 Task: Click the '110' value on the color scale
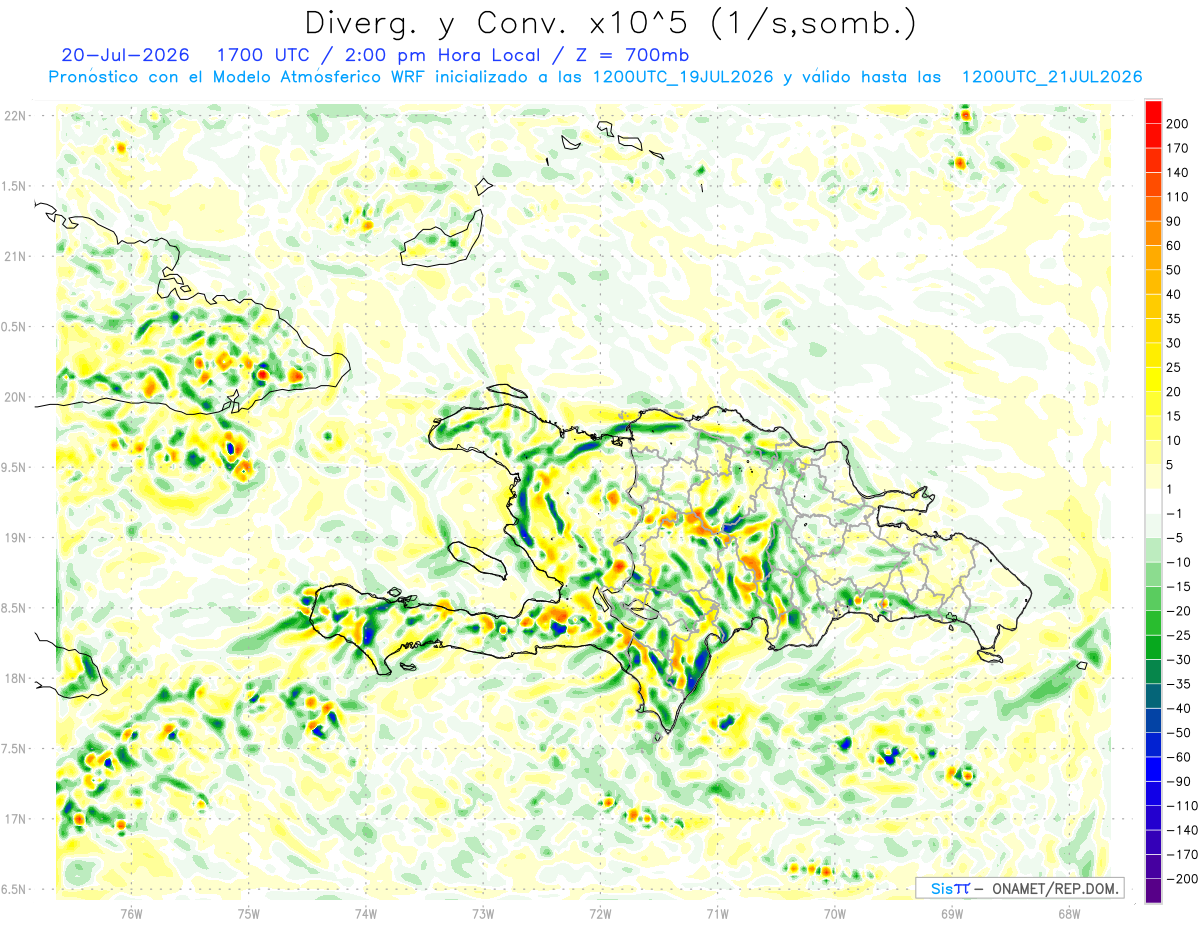click(x=1177, y=196)
